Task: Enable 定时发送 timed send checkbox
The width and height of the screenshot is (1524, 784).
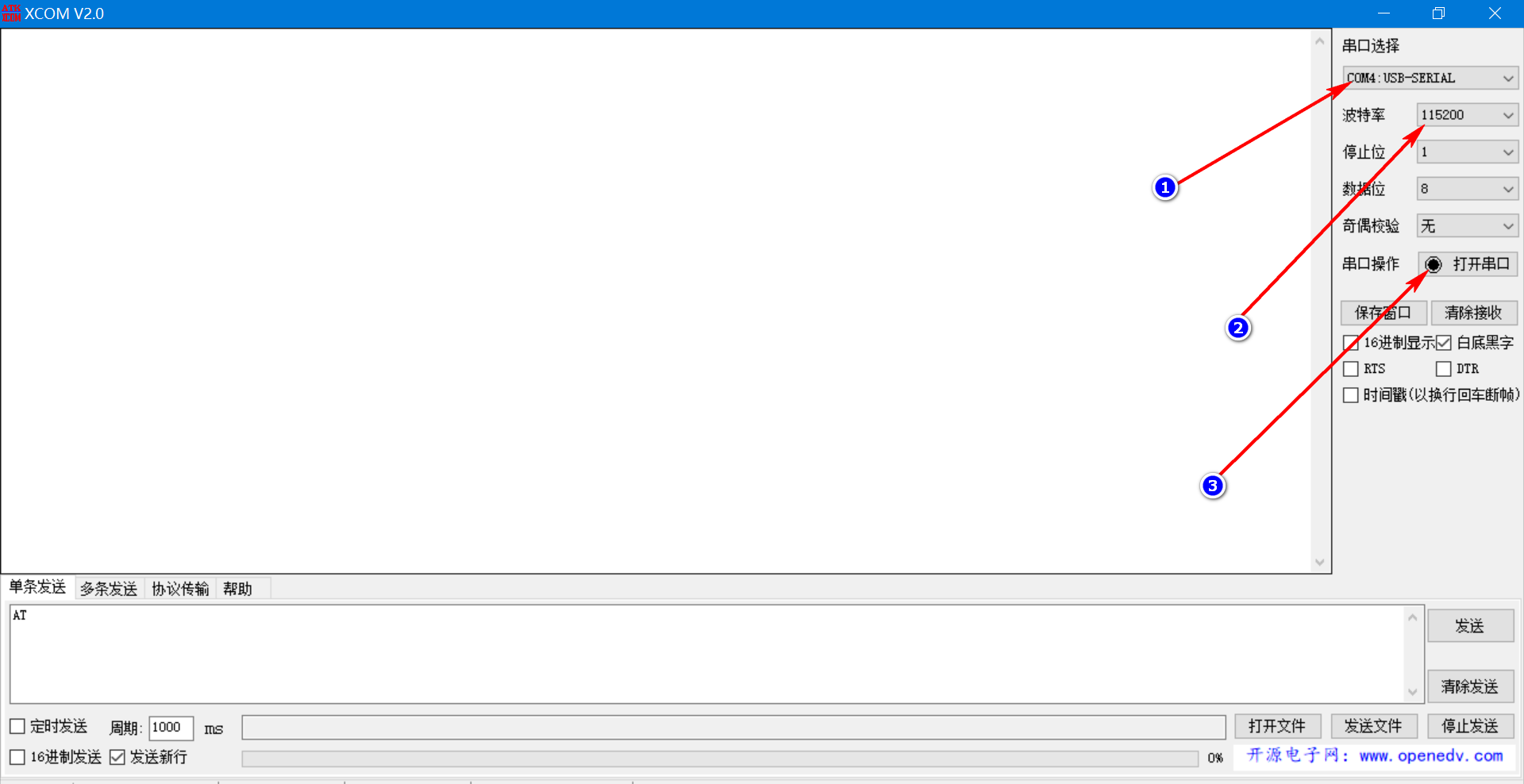Action: point(17,726)
